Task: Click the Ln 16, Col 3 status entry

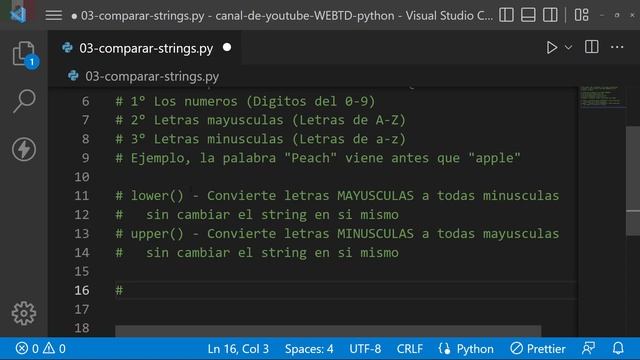Action: click(x=238, y=349)
